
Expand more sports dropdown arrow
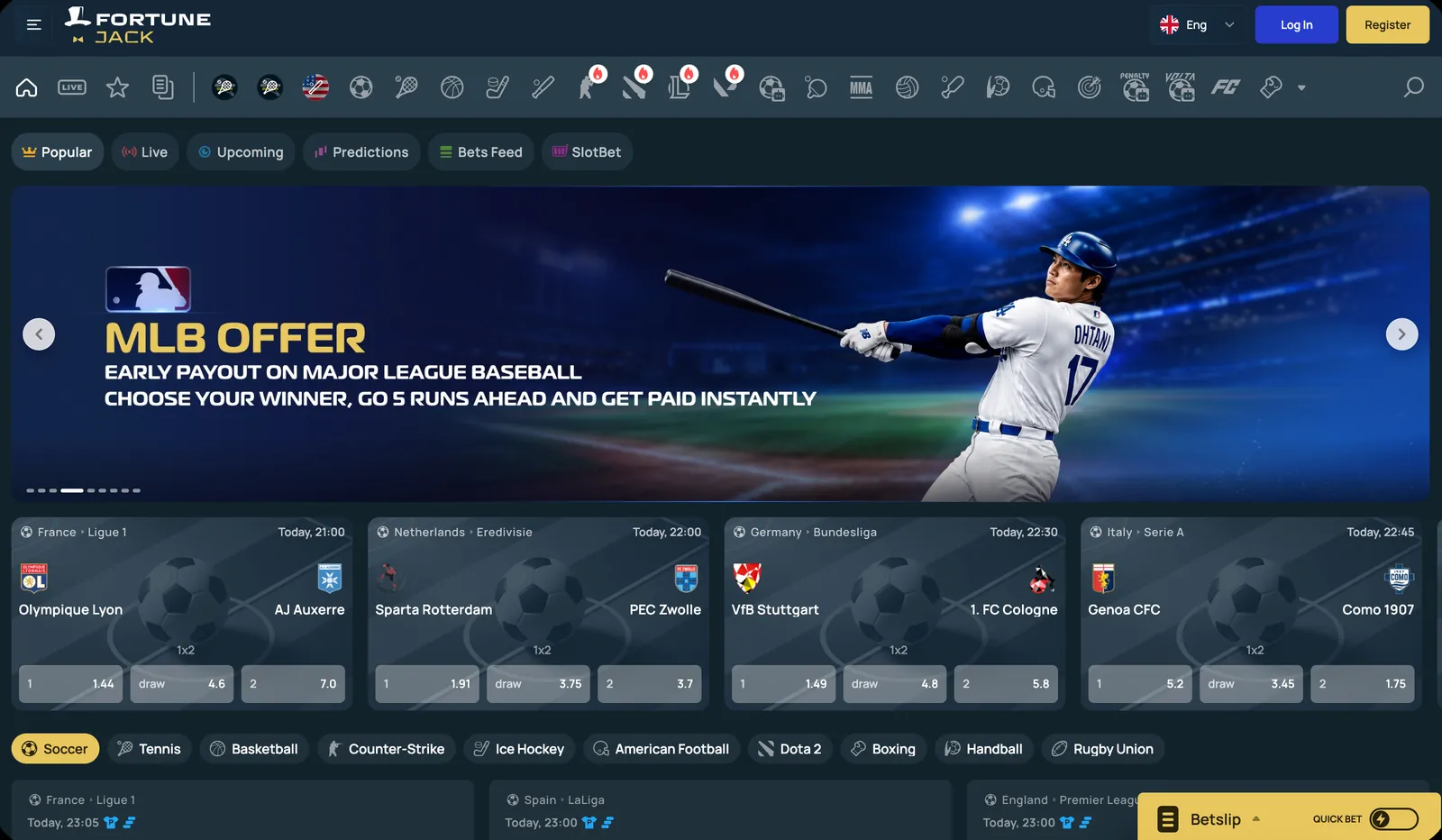[1301, 88]
